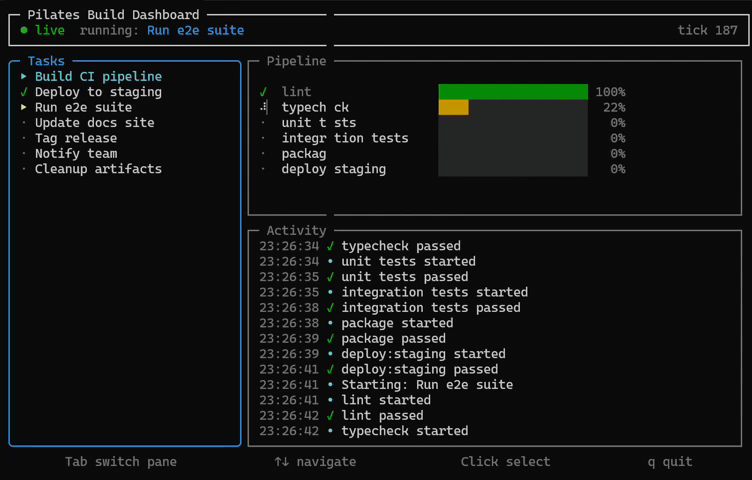Click the arrow marker beside Run e2e suite
752x480 pixels.
click(24, 107)
